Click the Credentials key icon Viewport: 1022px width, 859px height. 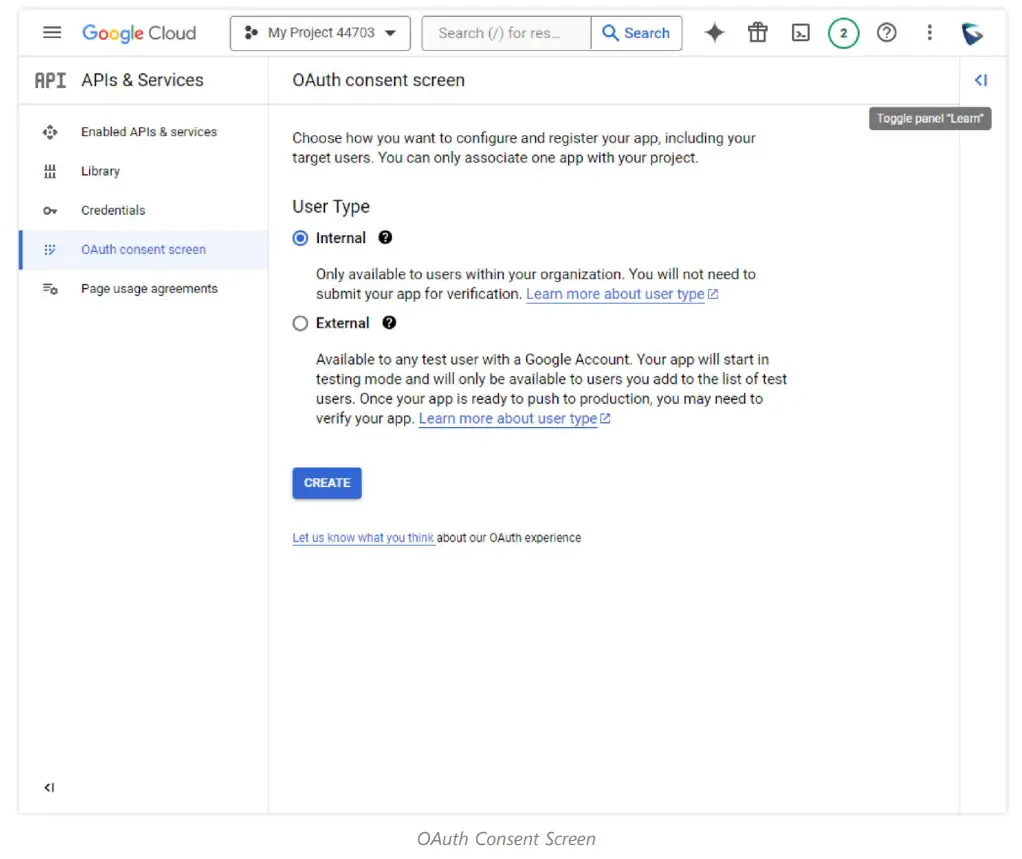tap(50, 211)
